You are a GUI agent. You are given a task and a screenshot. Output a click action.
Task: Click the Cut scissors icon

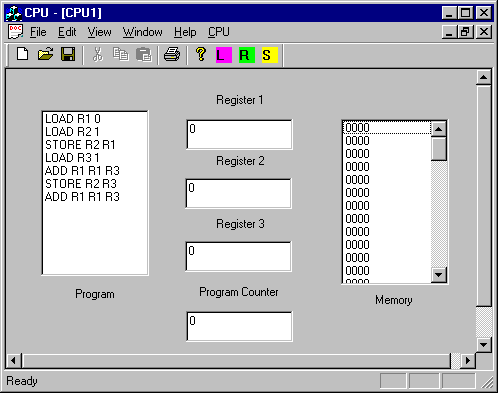tap(98, 54)
